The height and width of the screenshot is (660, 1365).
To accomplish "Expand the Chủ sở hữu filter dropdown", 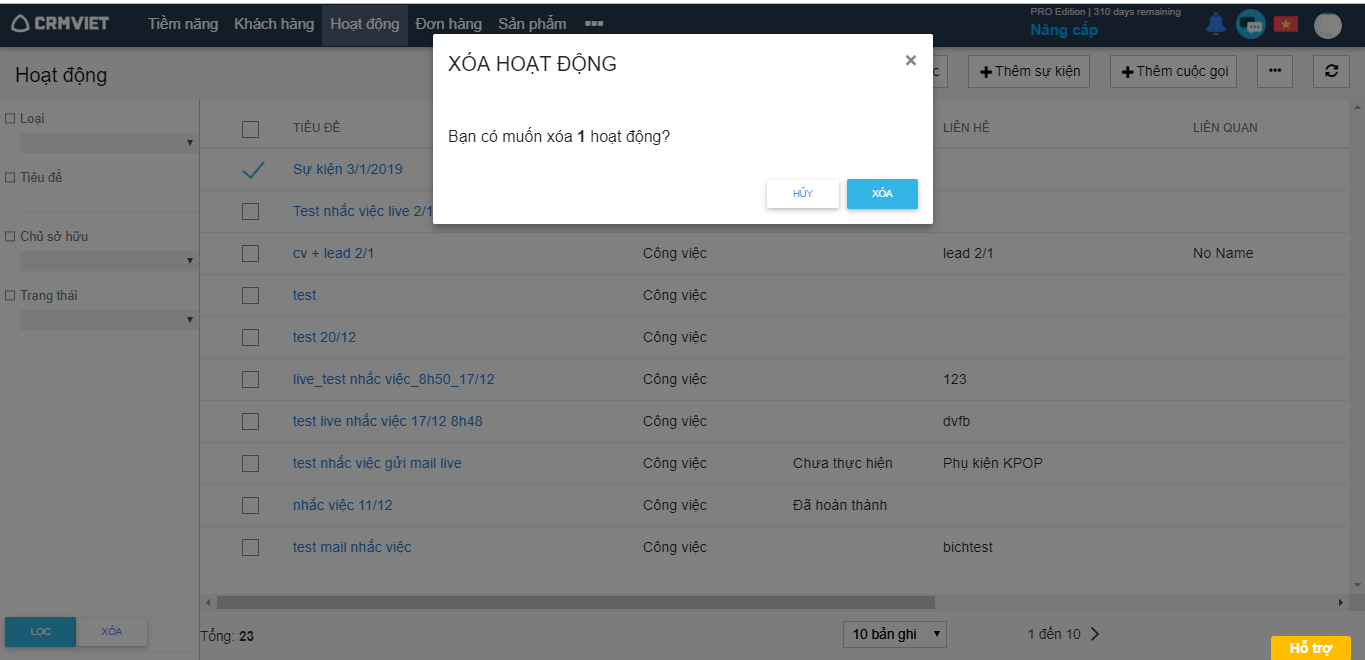I will tap(107, 261).
